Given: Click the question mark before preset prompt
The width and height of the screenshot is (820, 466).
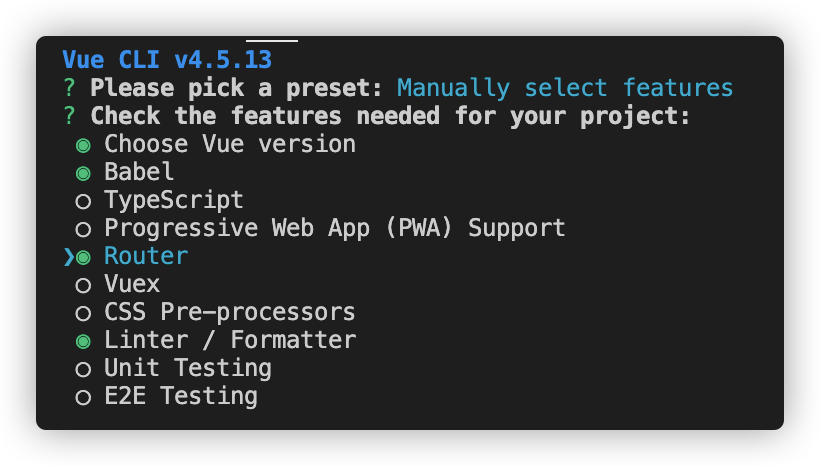Looking at the screenshot, I should point(69,88).
